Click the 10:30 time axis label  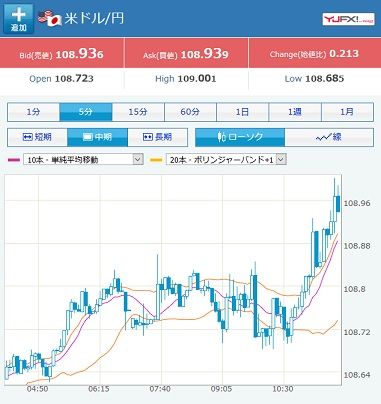pyautogui.click(x=283, y=389)
